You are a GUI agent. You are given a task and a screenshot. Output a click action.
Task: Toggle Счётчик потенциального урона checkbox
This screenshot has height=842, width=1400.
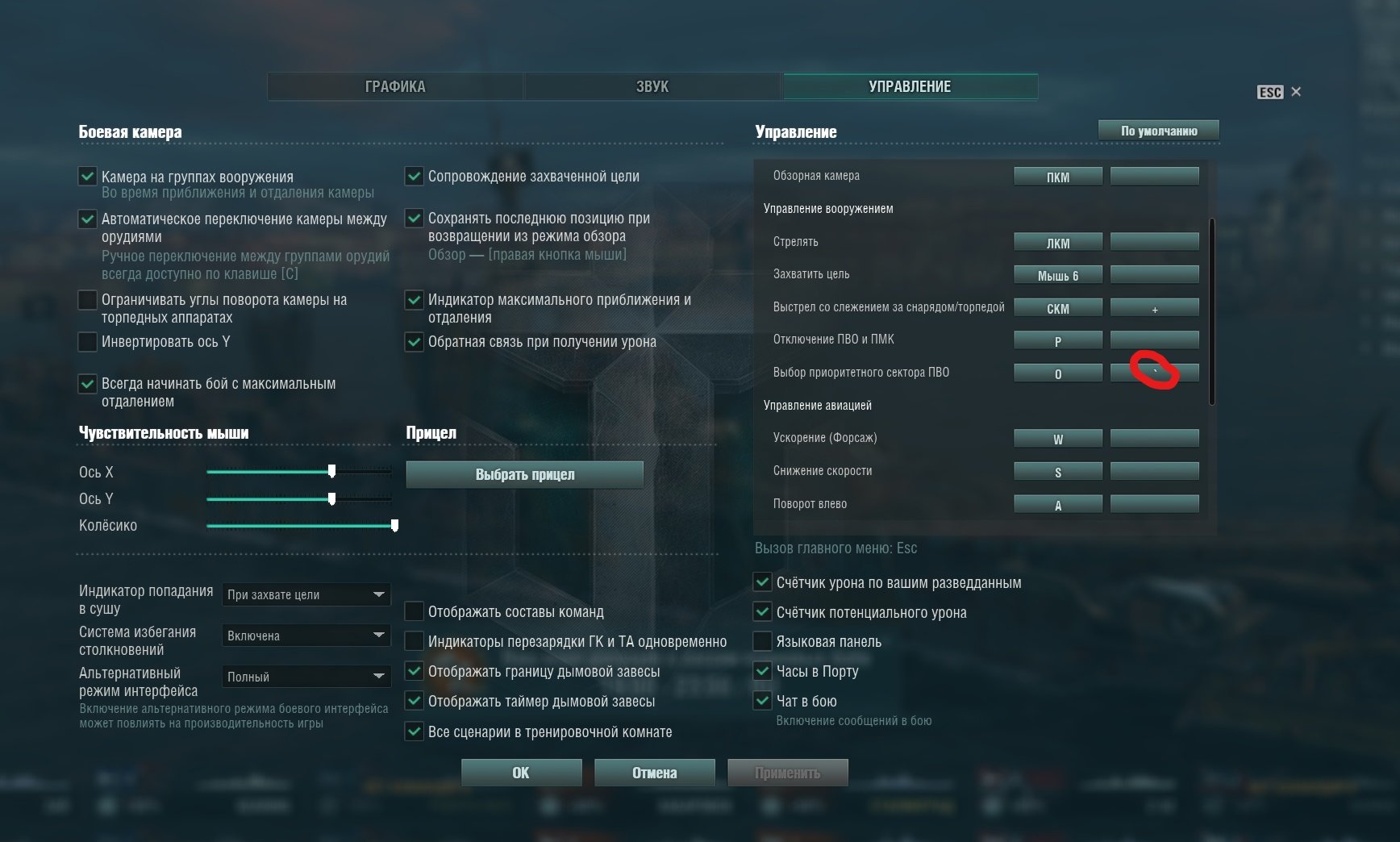[x=762, y=612]
